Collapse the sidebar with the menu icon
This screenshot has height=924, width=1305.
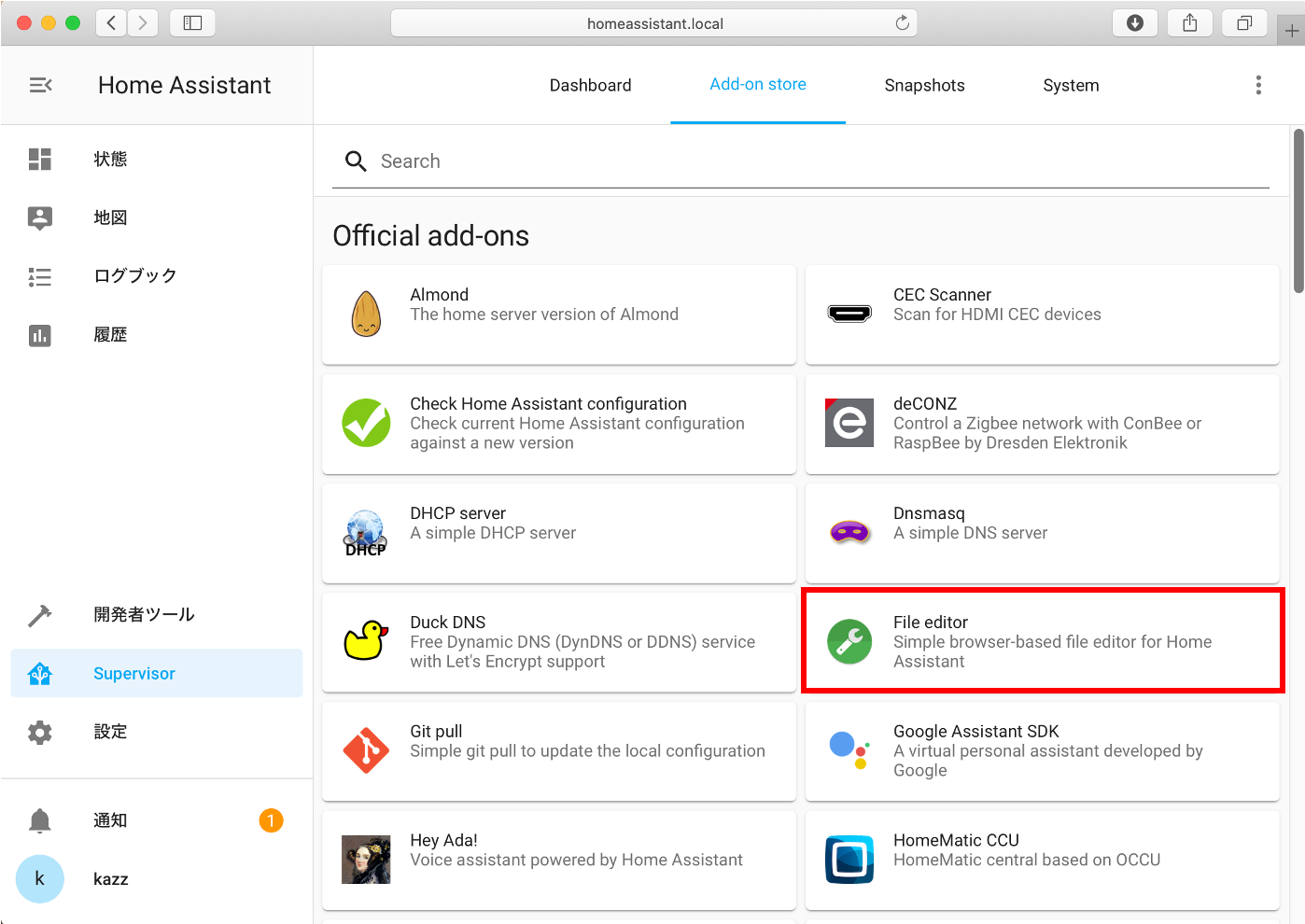click(x=40, y=85)
